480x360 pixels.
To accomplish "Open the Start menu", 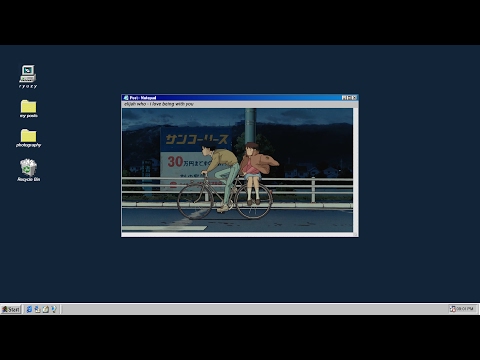I will [x=11, y=309].
